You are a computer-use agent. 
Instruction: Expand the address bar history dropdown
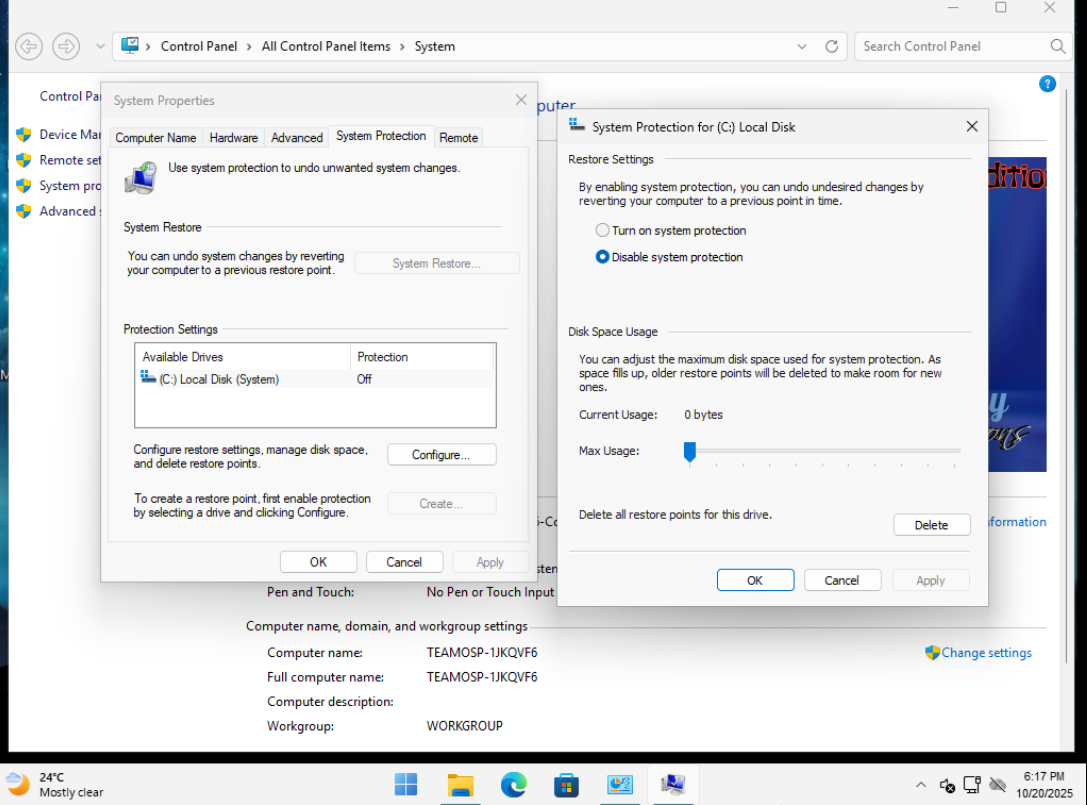click(x=802, y=46)
